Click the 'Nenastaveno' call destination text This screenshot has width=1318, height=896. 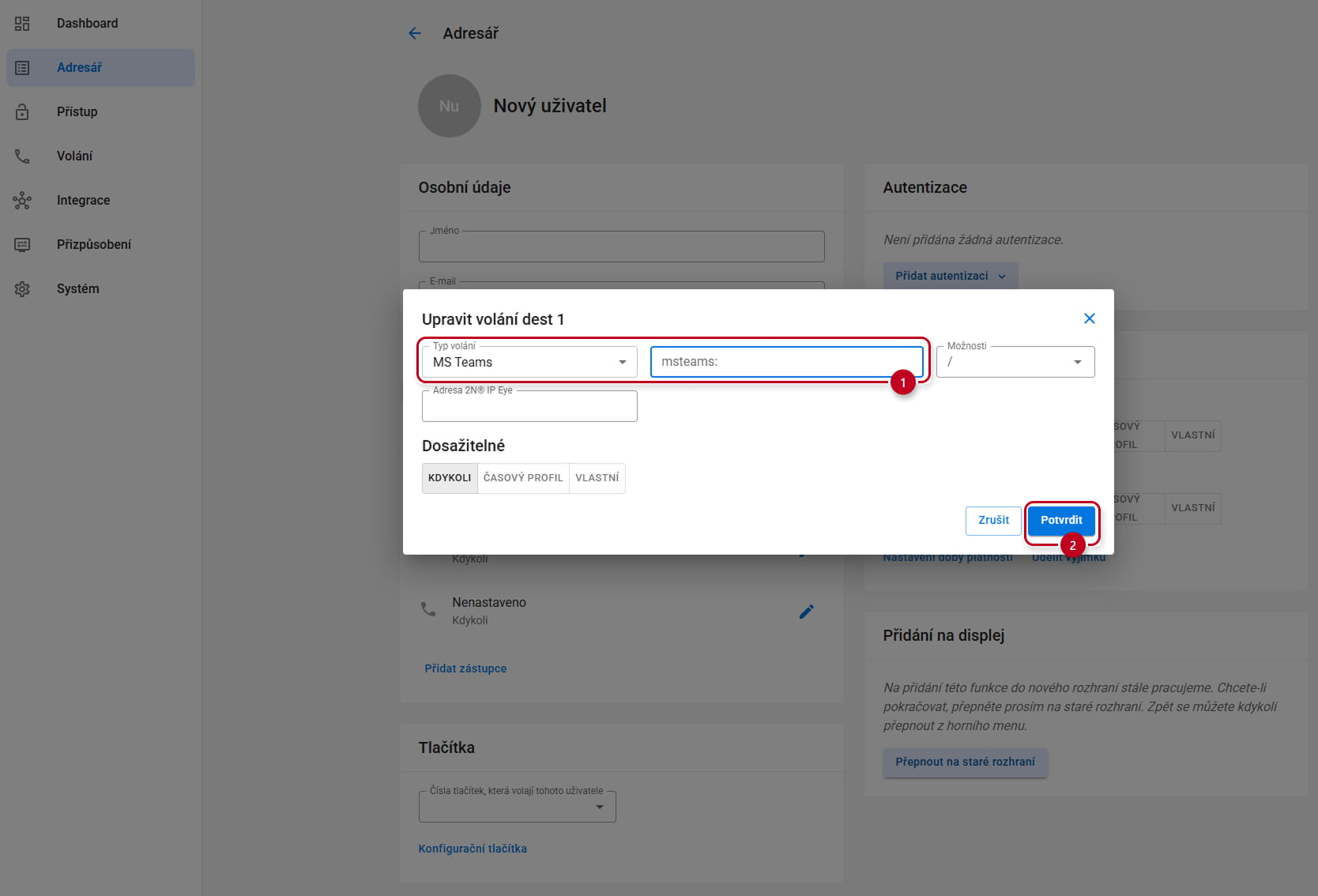(x=489, y=602)
